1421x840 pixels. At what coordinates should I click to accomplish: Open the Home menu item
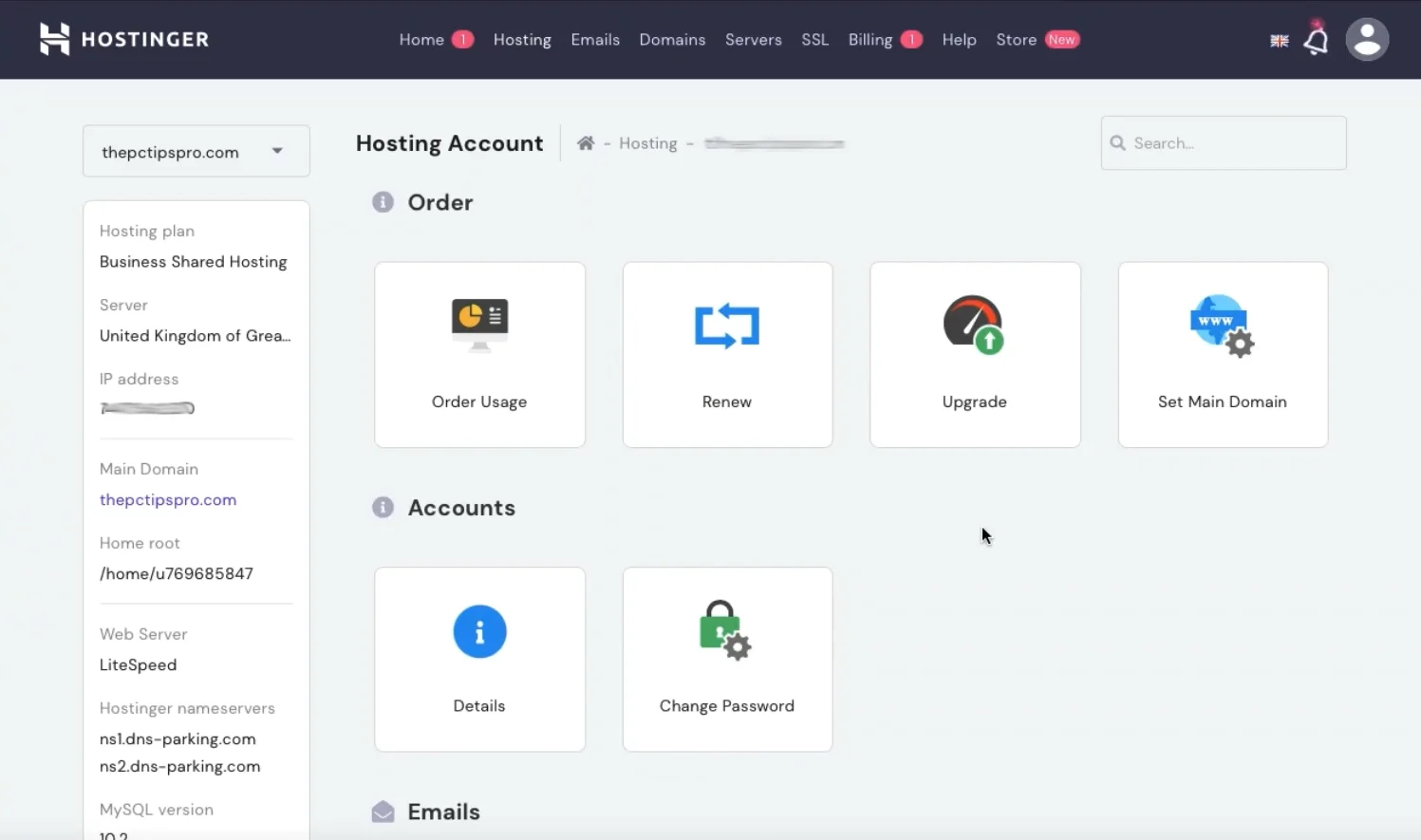coord(421,40)
